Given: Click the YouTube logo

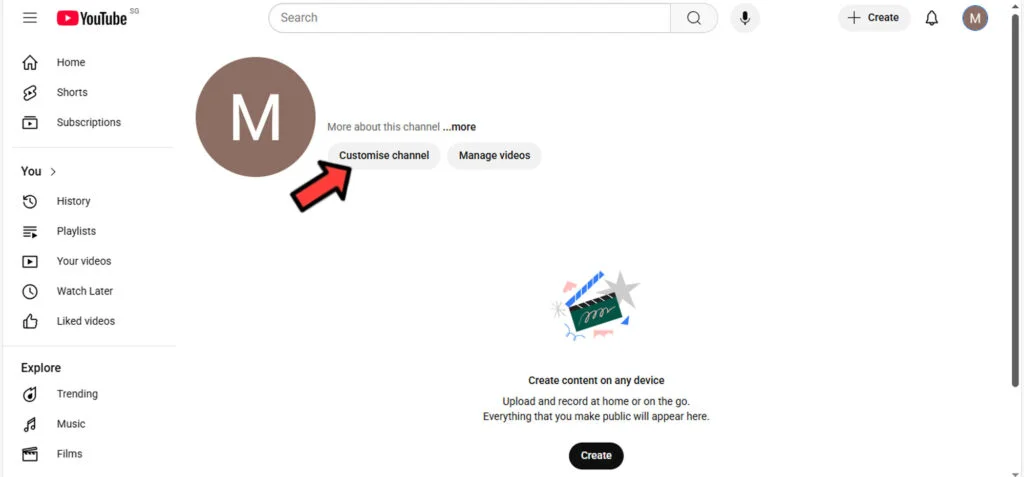Looking at the screenshot, I should click(92, 18).
